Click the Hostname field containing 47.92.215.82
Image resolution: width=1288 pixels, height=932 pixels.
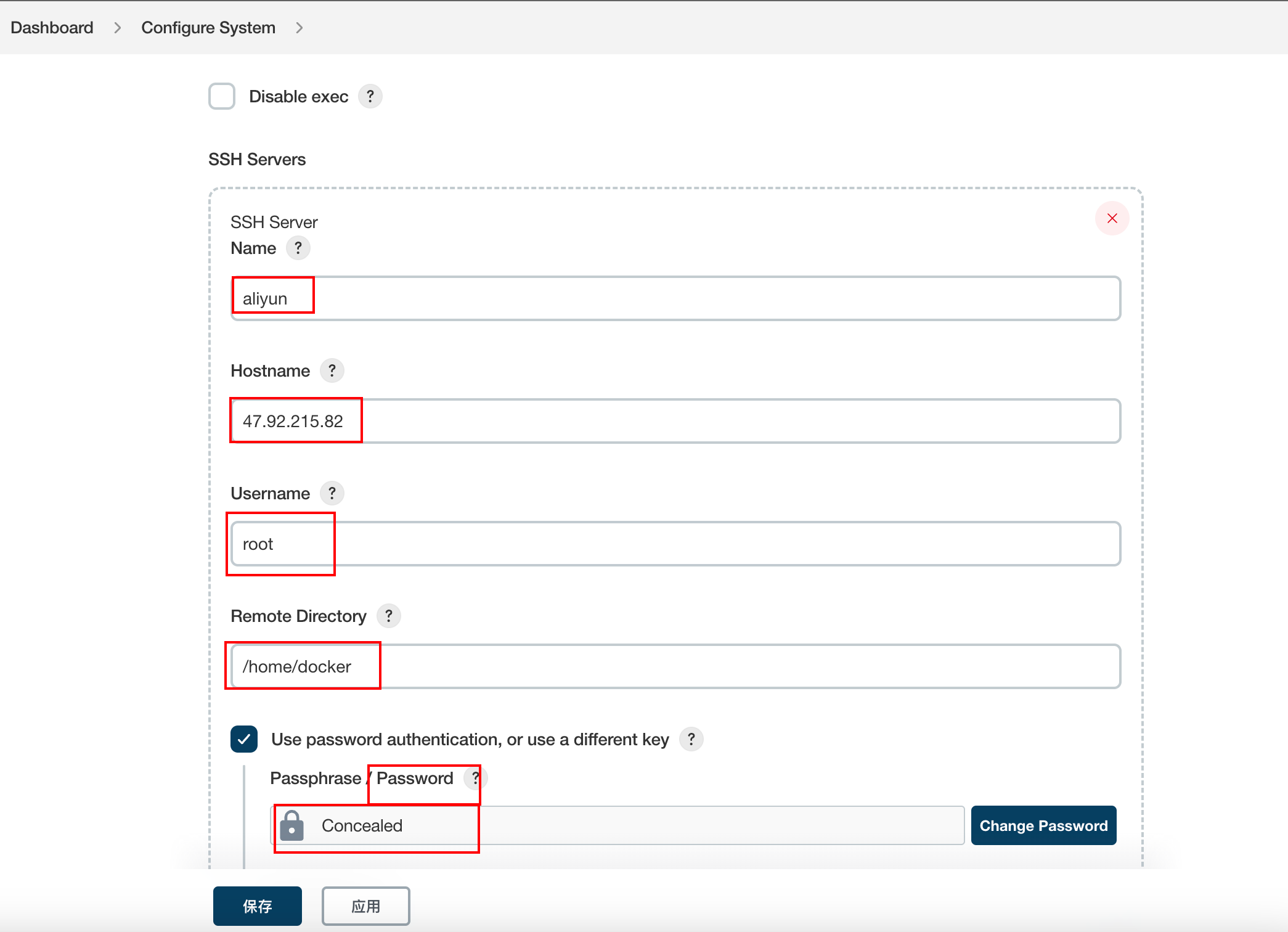(x=675, y=421)
